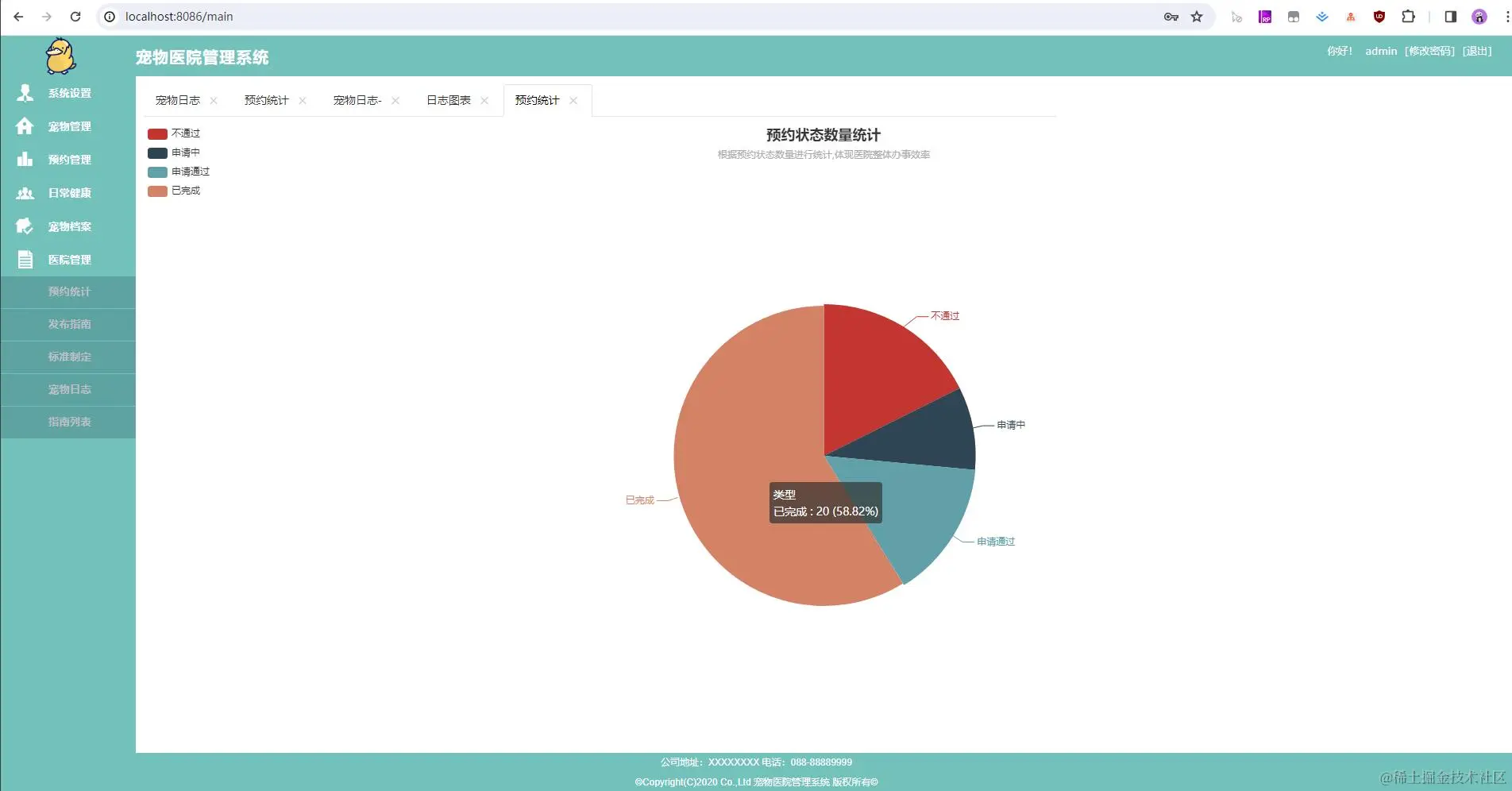
Task: Expand 系统设置 menu
Action: tap(68, 93)
